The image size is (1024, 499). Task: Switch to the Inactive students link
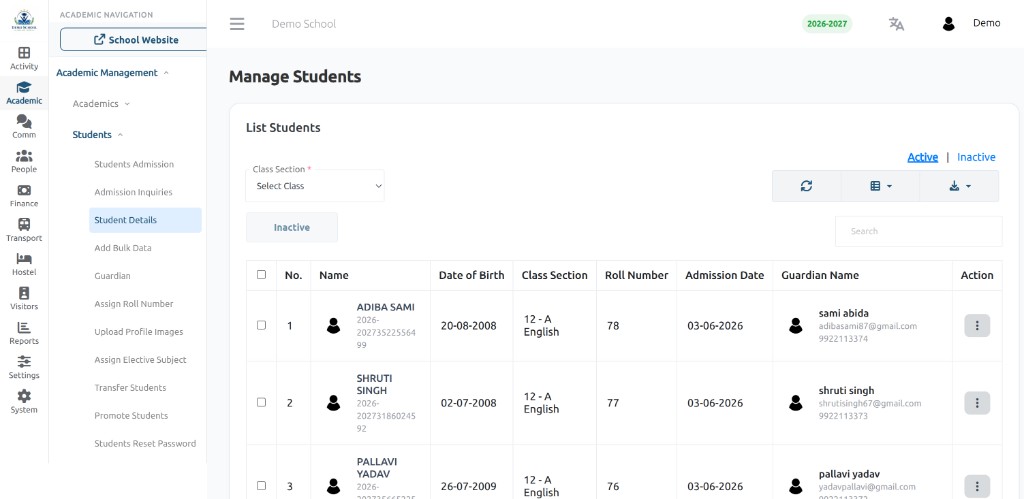point(976,157)
